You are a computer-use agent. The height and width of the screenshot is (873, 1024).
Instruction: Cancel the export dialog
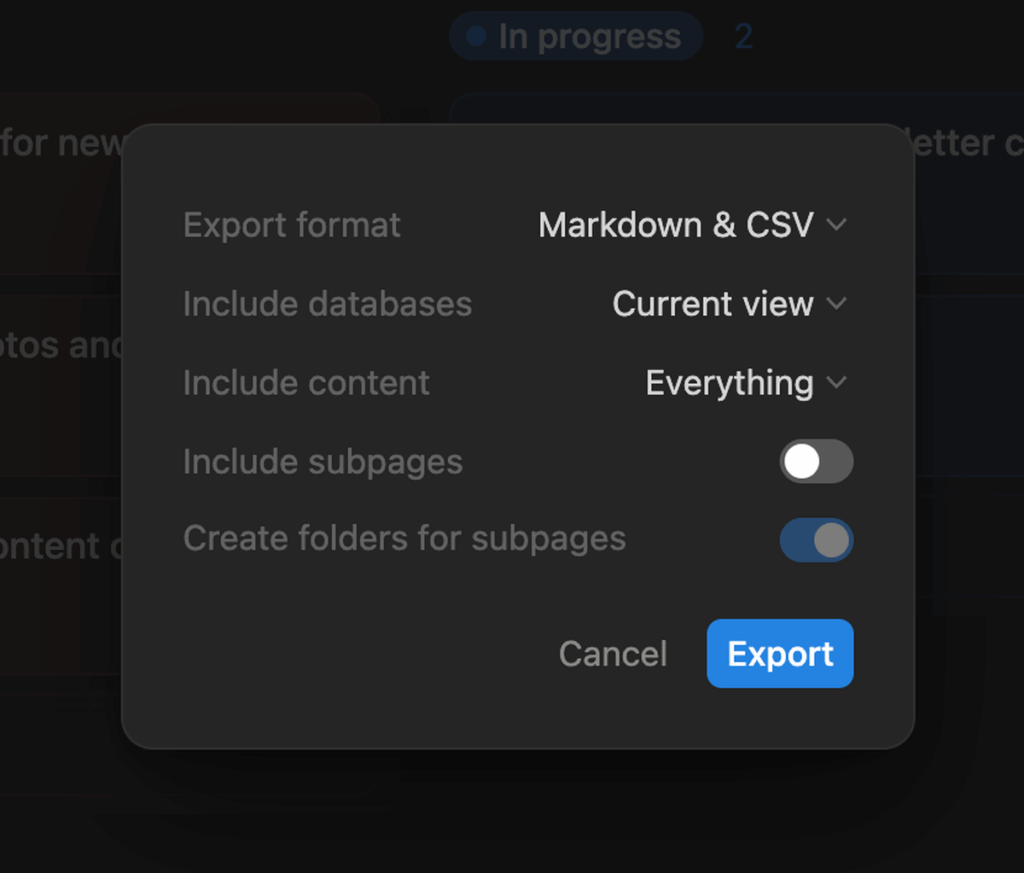(612, 654)
